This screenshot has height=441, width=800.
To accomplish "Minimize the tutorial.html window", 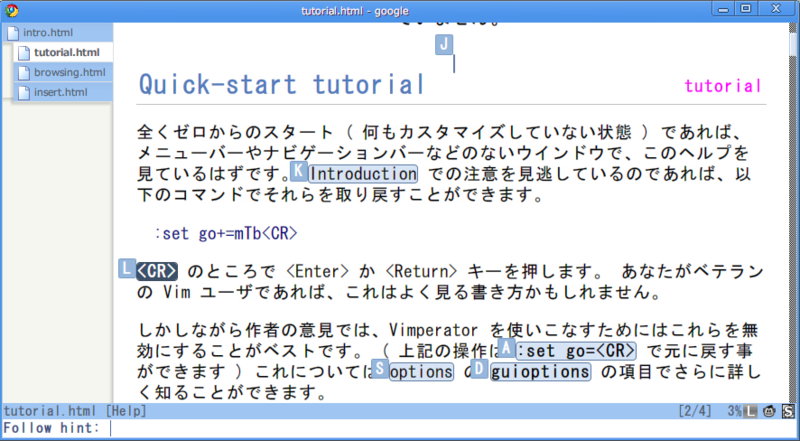I will coord(724,9).
